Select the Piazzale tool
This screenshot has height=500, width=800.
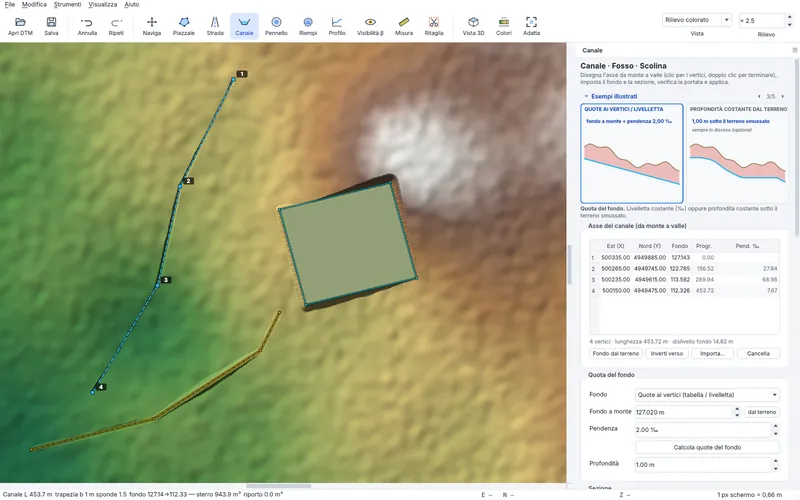[x=184, y=26]
